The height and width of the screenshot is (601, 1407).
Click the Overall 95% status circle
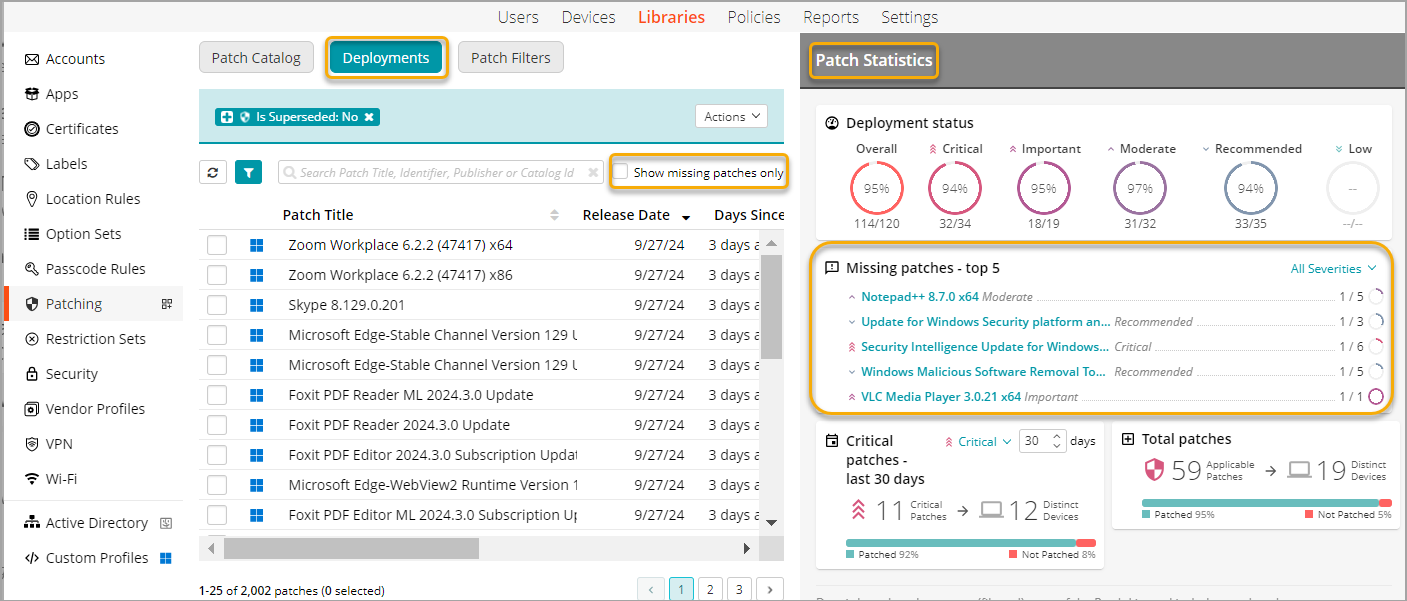[x=876, y=188]
